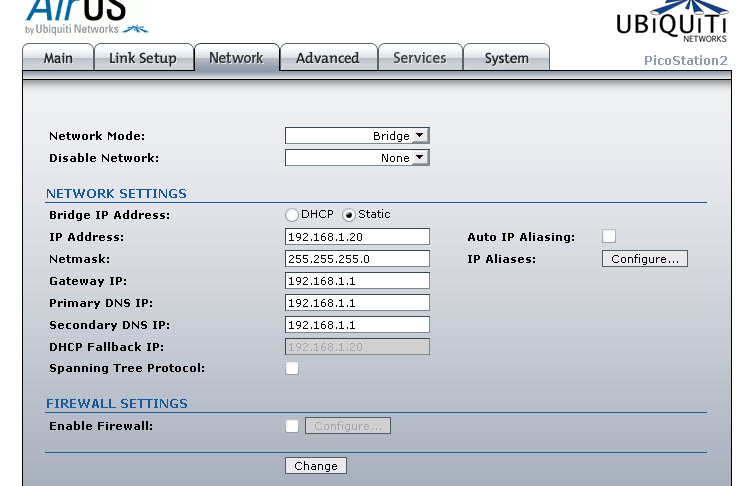Switch to the Link Setup tab
The width and height of the screenshot is (744, 486).
[x=143, y=57]
